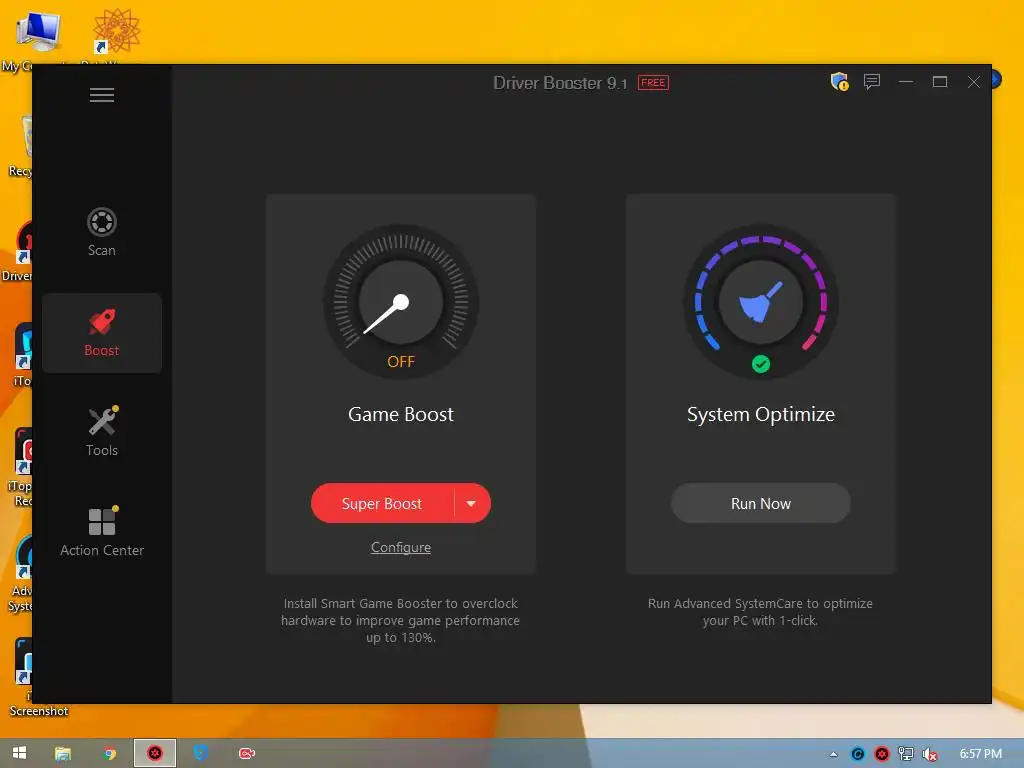
Task: Close the Driver Booster window
Action: tap(974, 82)
